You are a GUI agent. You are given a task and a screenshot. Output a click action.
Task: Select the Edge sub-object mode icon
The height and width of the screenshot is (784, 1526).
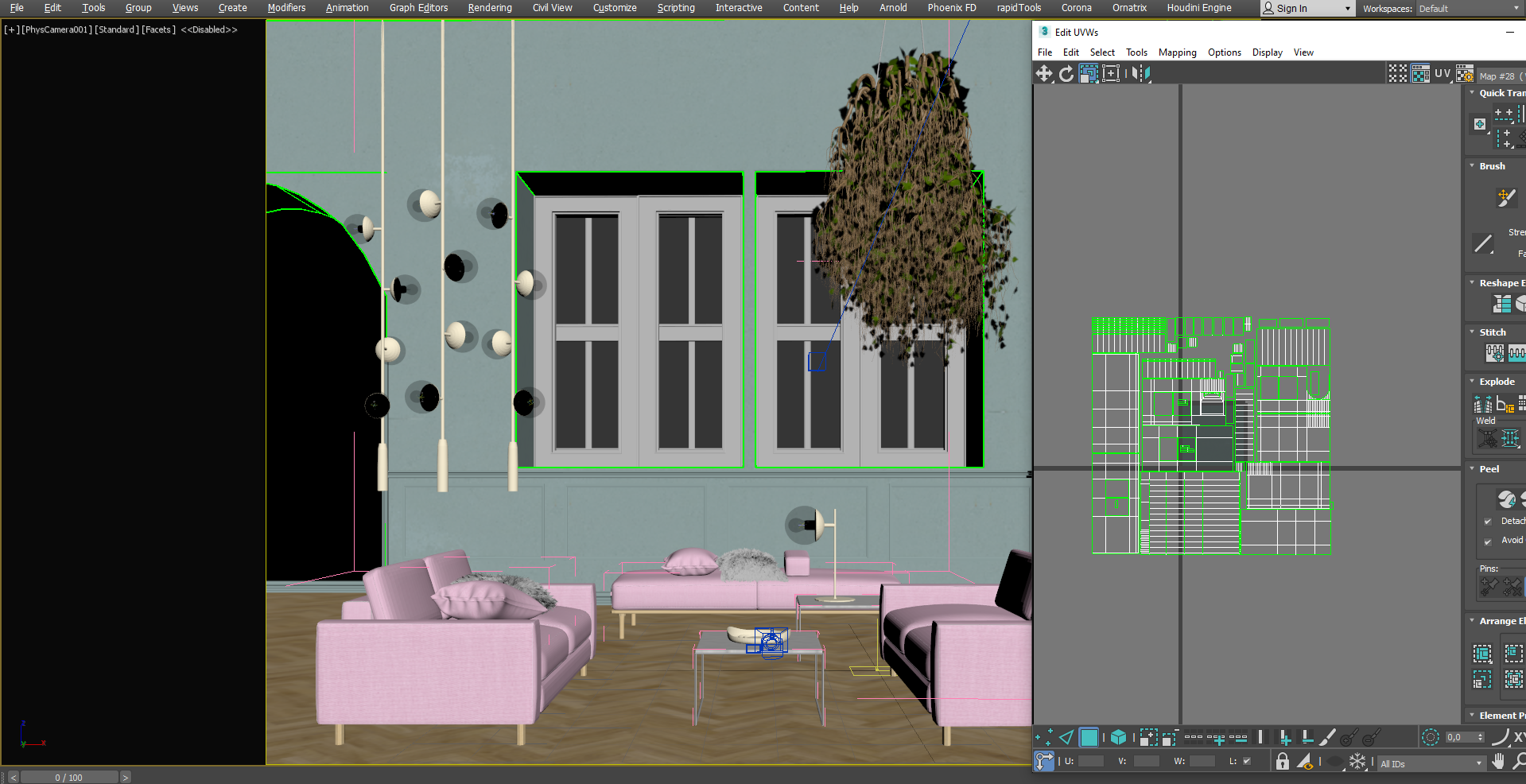tap(1066, 738)
